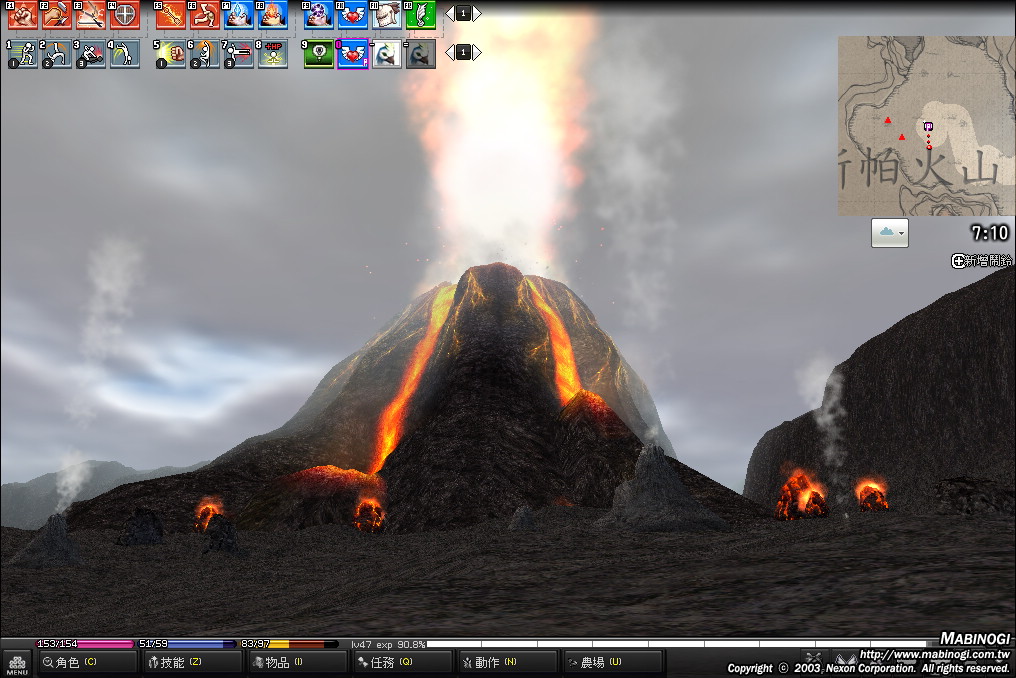Select the F8 firebolt skill icon
The height and width of the screenshot is (678, 1016).
point(272,14)
